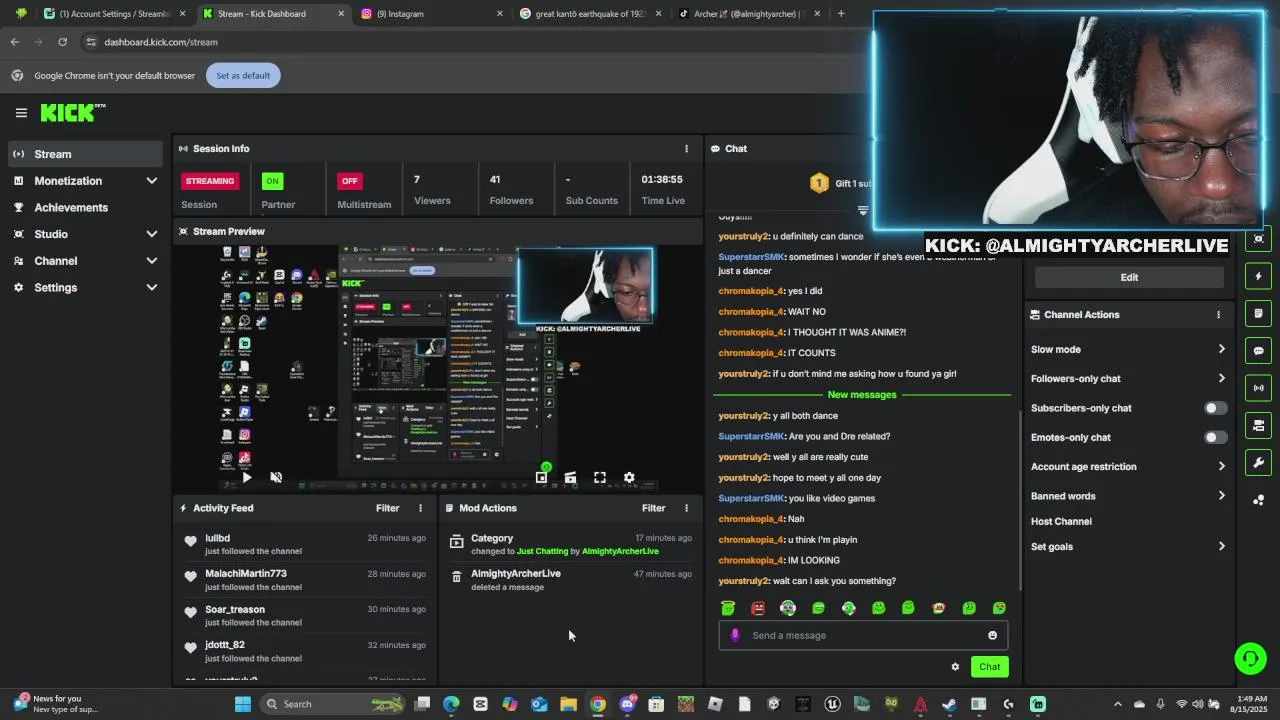Viewport: 1280px width, 720px height.
Task: Open Account age restriction options
Action: 1128,466
